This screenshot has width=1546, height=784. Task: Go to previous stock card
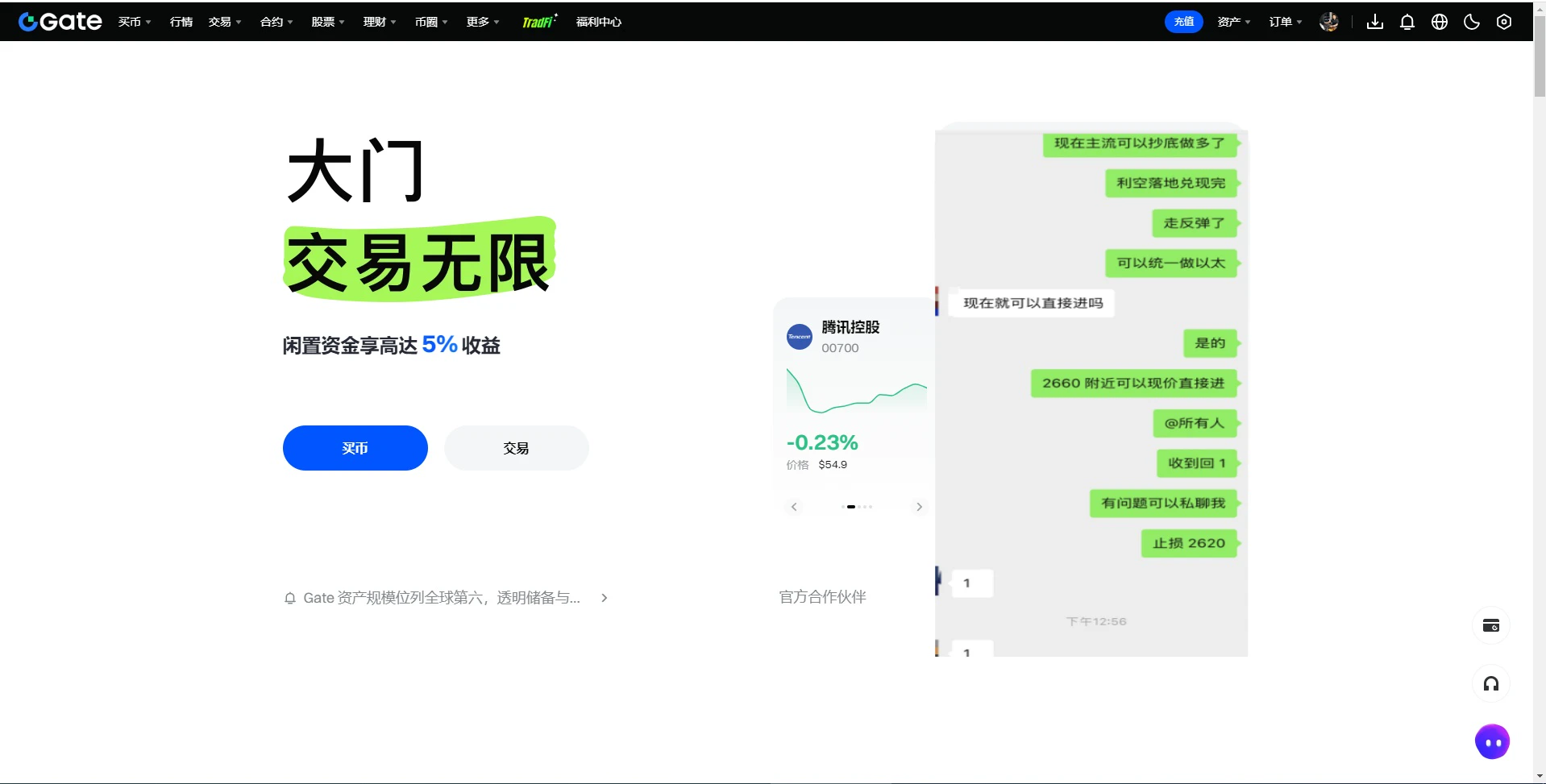(x=794, y=507)
